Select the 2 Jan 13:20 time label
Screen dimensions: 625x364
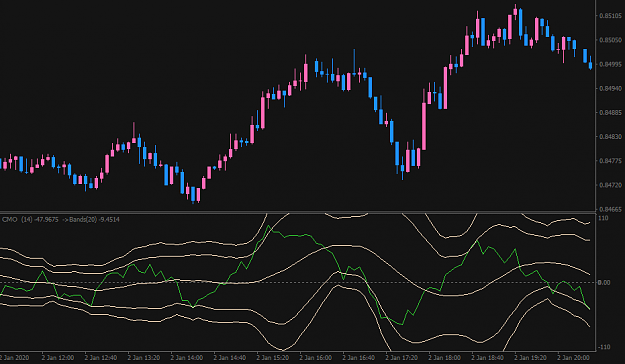pyautogui.click(x=144, y=358)
